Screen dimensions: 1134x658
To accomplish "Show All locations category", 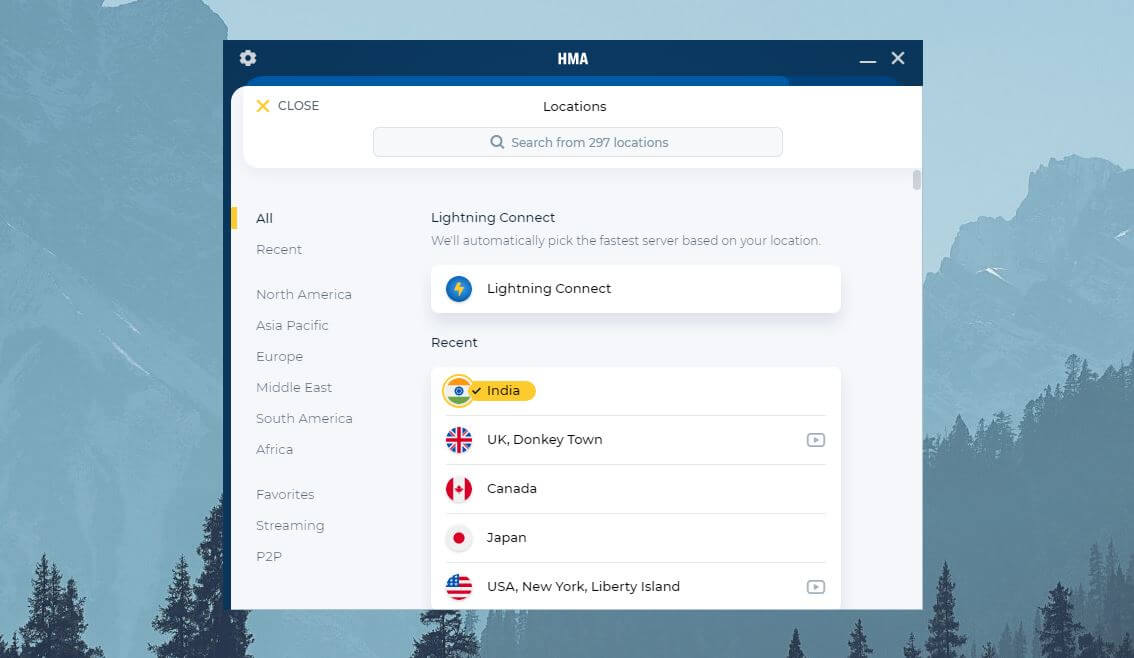I will (264, 218).
